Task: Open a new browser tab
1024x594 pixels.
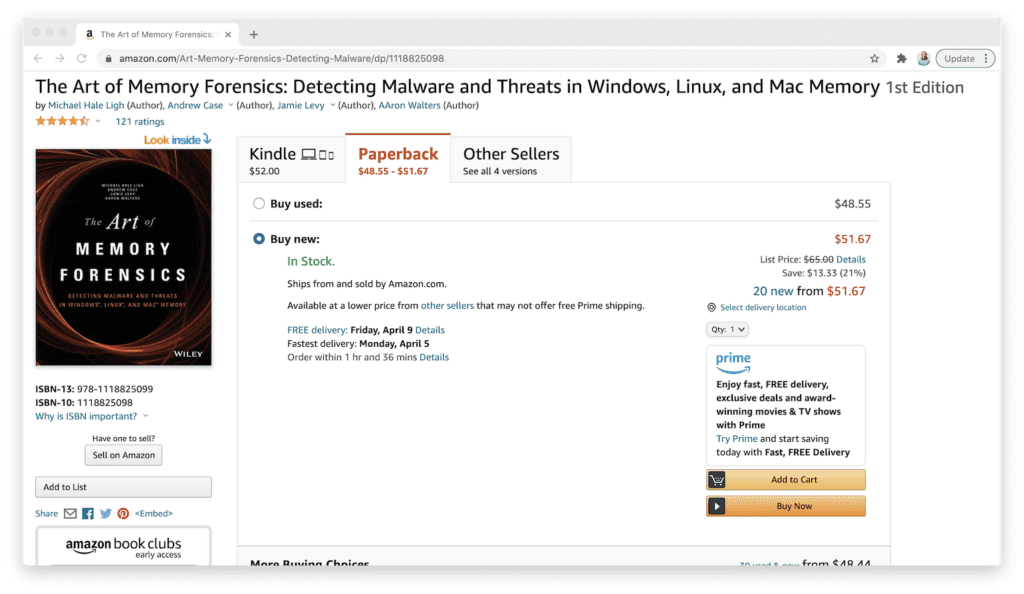Action: click(254, 35)
